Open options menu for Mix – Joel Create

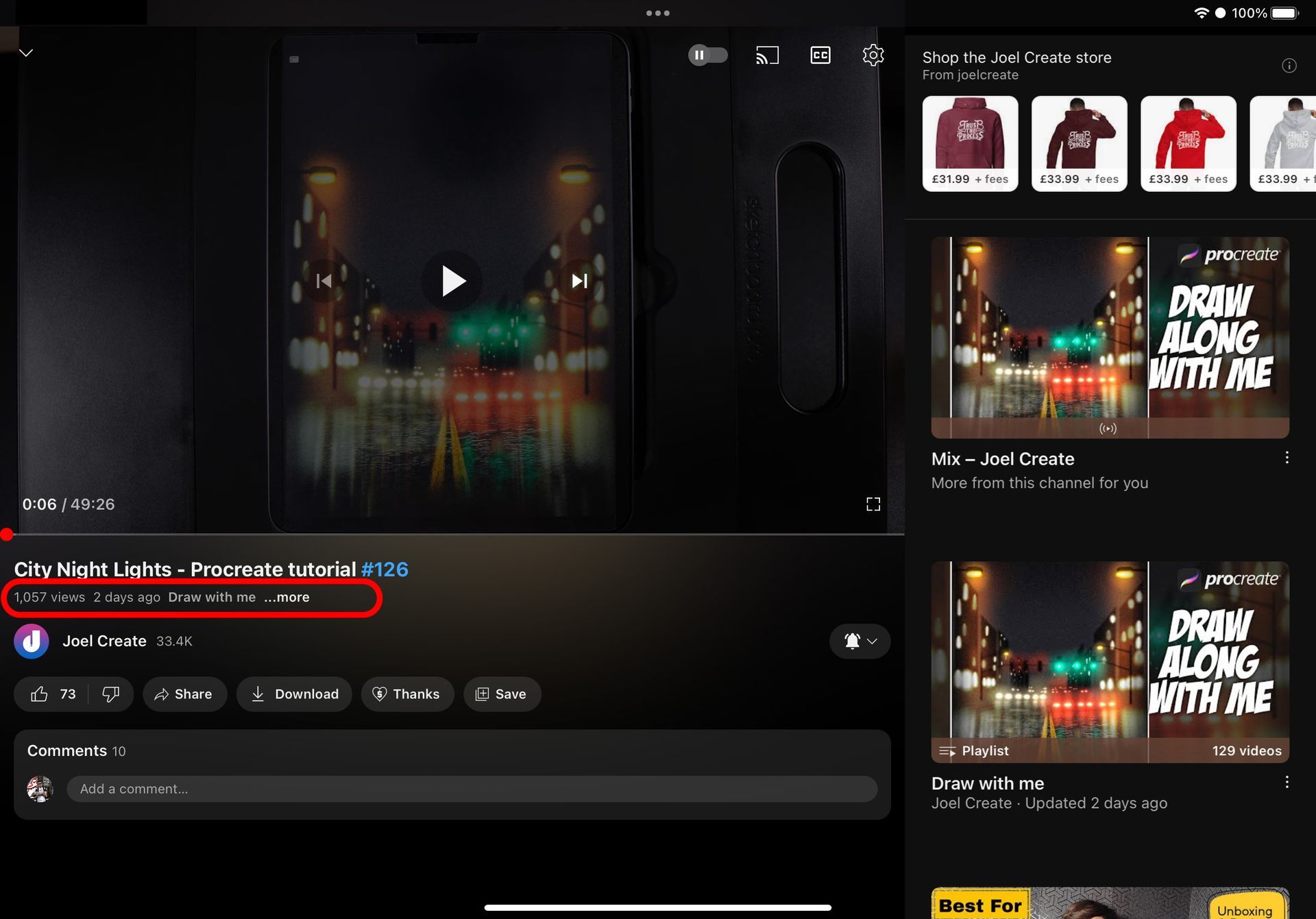click(1287, 458)
